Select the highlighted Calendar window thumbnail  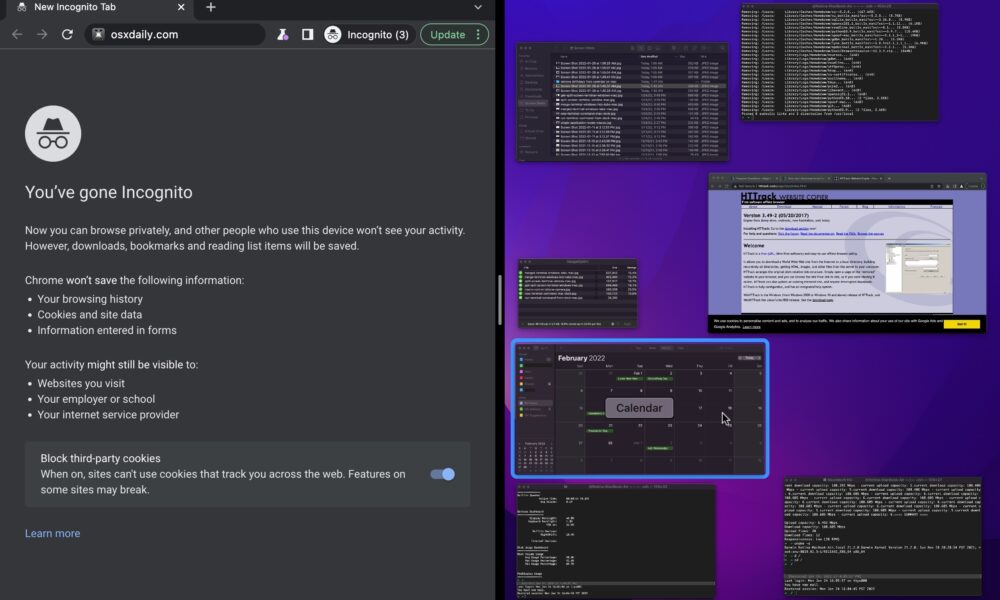click(640, 409)
